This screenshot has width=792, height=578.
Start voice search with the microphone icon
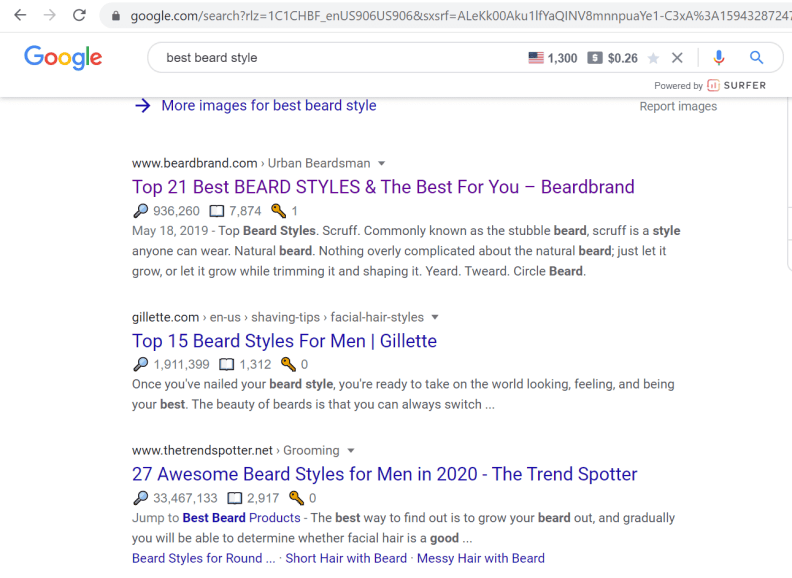click(x=719, y=58)
